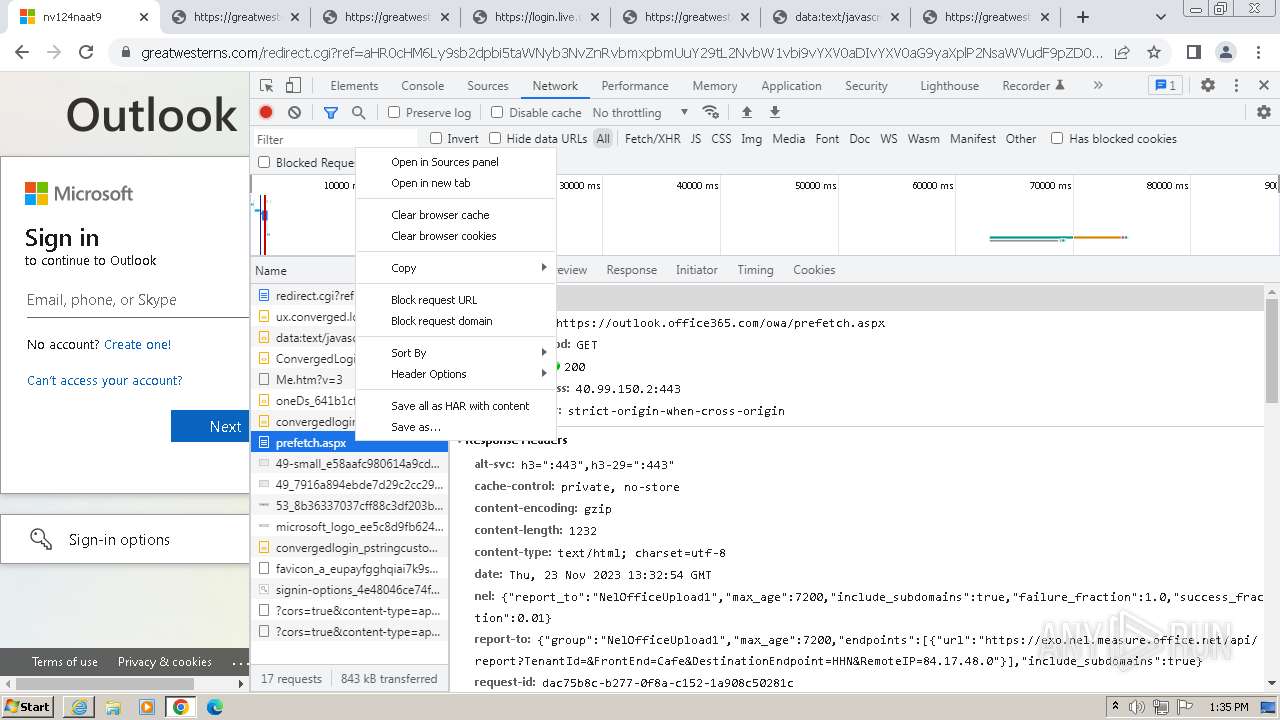Viewport: 1280px width, 720px height.
Task: Open the No throttling dropdown
Action: [x=640, y=113]
